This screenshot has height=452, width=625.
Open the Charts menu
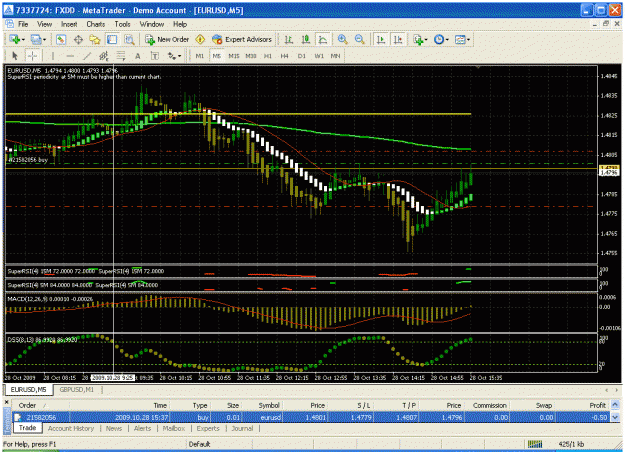click(x=96, y=24)
